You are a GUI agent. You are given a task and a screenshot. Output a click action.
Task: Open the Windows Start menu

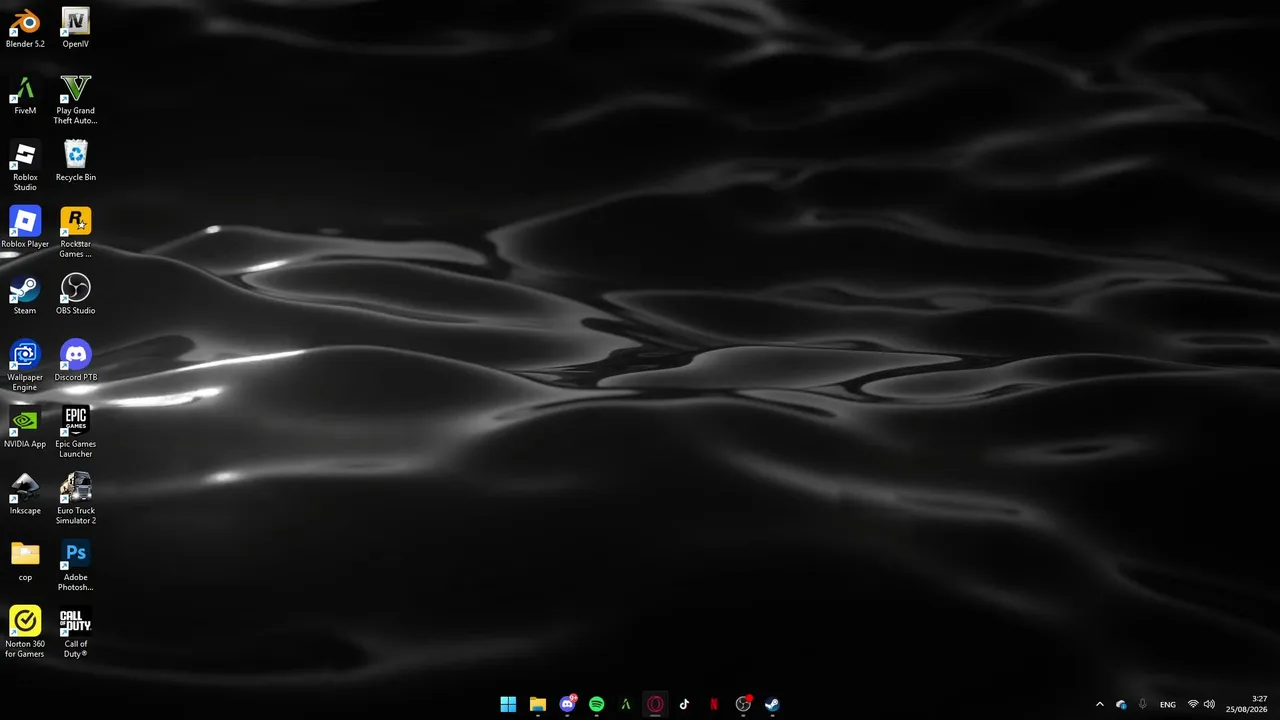pos(508,704)
